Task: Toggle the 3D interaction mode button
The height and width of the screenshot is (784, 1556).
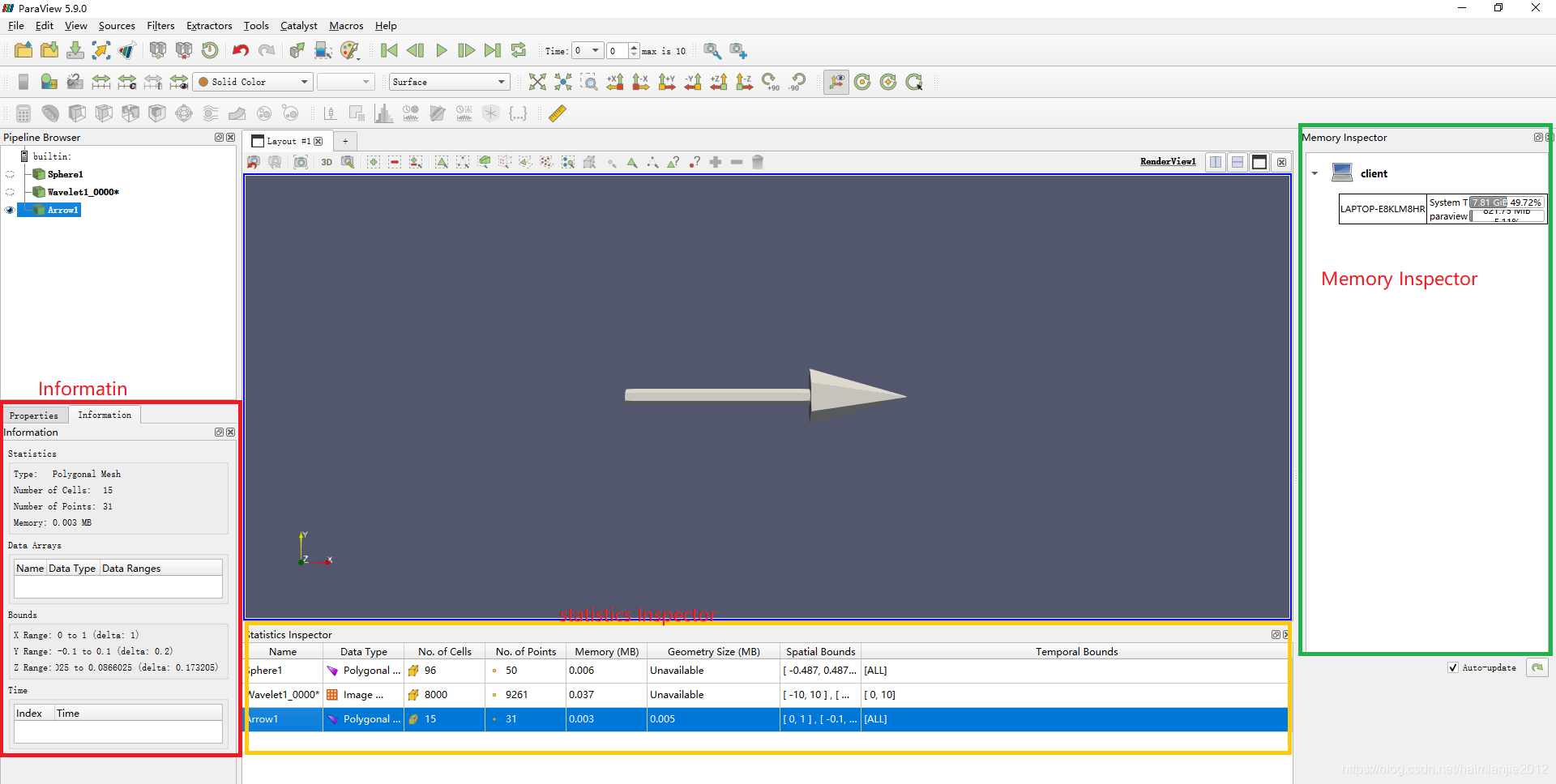Action: pos(327,162)
